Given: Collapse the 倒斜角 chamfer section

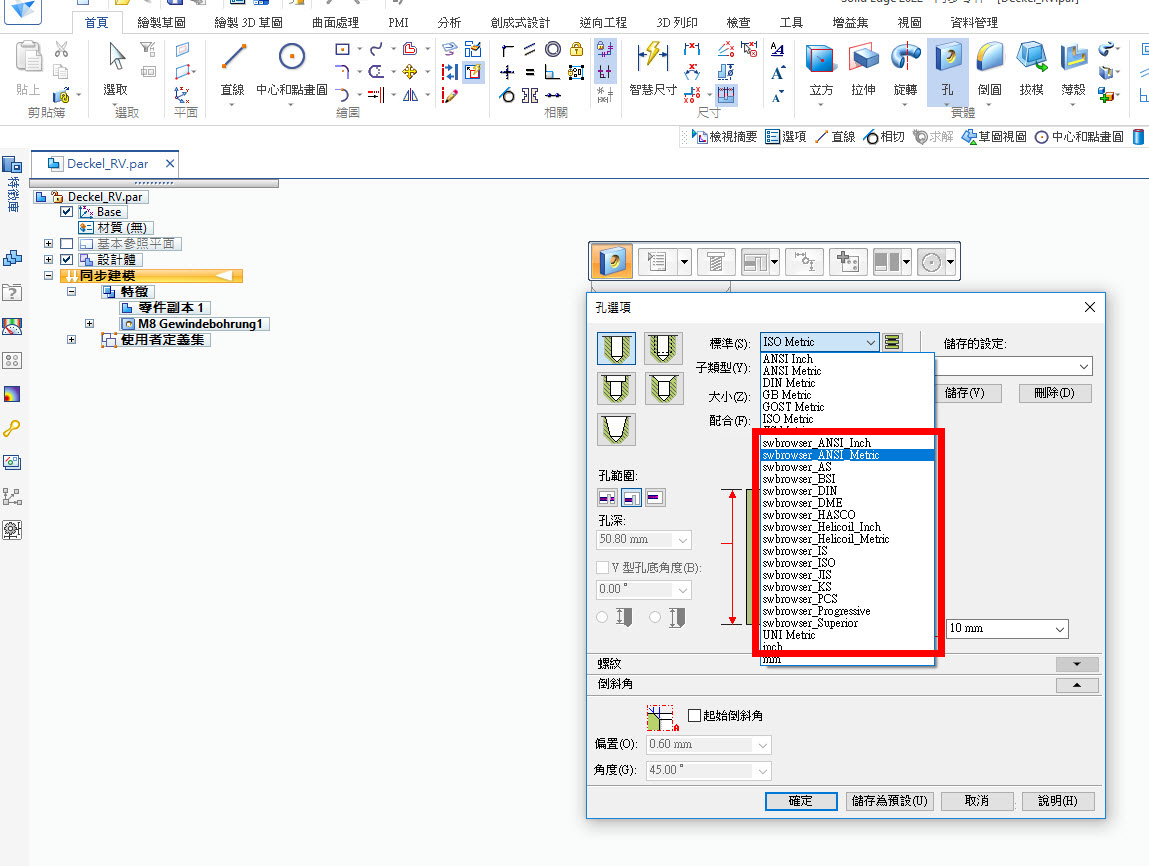Looking at the screenshot, I should (1076, 685).
